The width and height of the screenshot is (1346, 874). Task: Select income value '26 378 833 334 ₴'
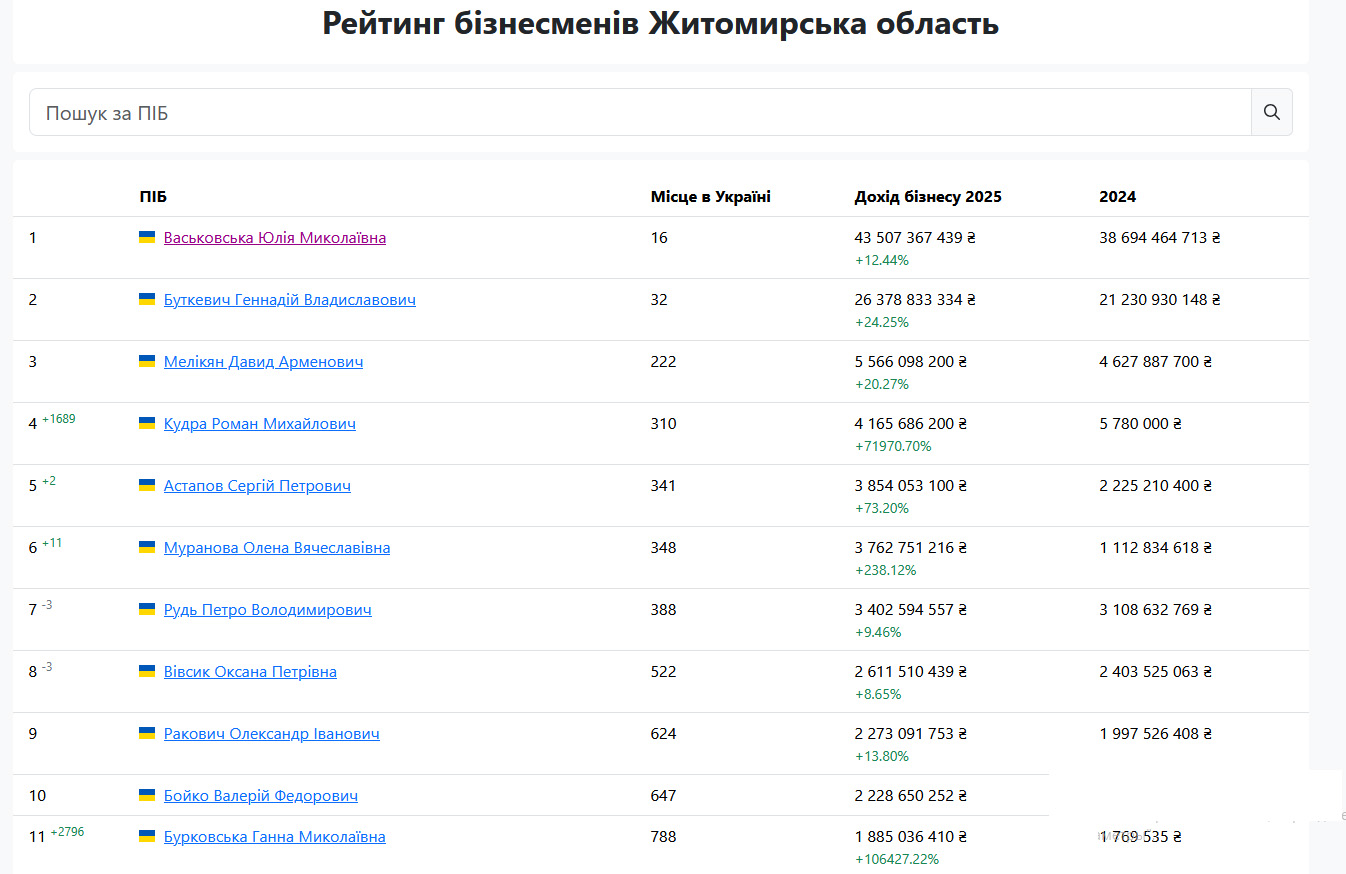point(915,300)
